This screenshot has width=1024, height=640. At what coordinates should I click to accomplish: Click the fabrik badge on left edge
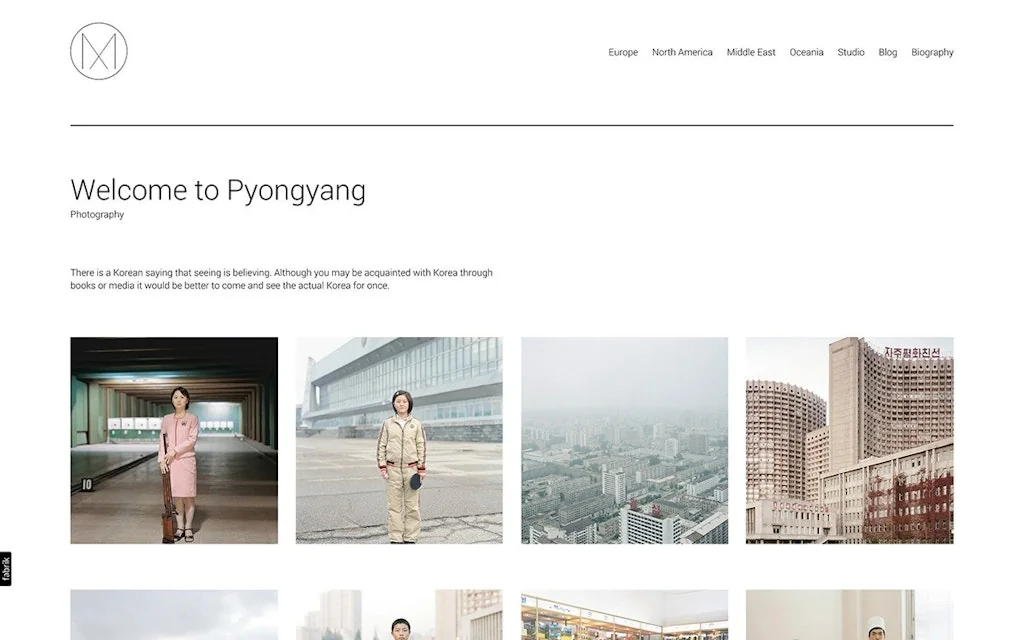pyautogui.click(x=5, y=569)
